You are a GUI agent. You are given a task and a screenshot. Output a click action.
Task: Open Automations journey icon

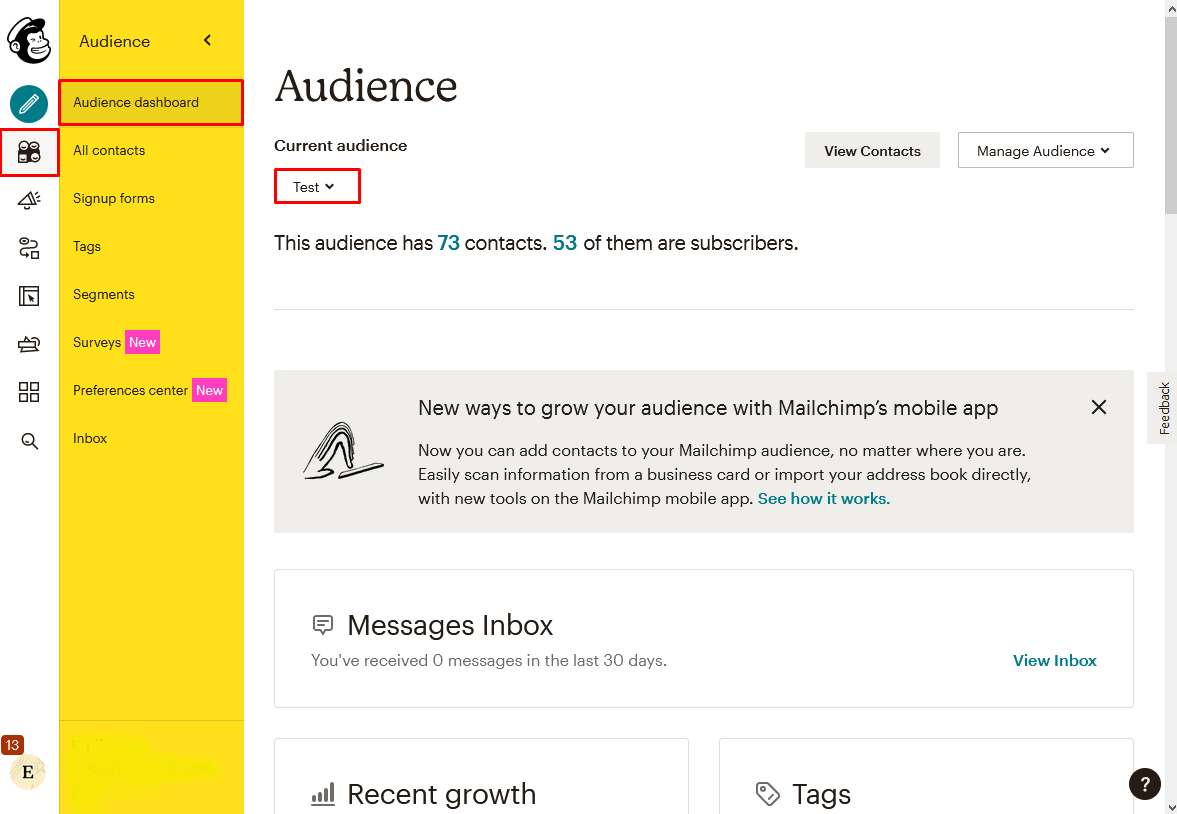pyautogui.click(x=29, y=248)
